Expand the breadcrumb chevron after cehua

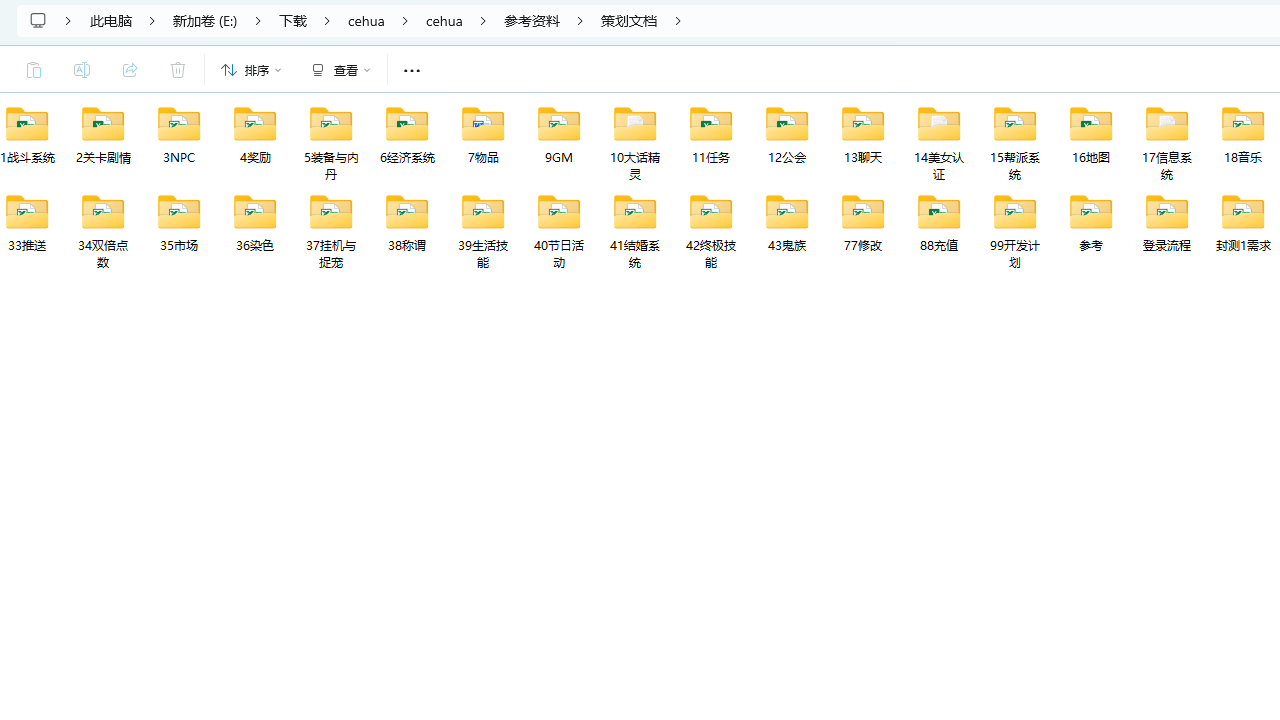point(483,20)
